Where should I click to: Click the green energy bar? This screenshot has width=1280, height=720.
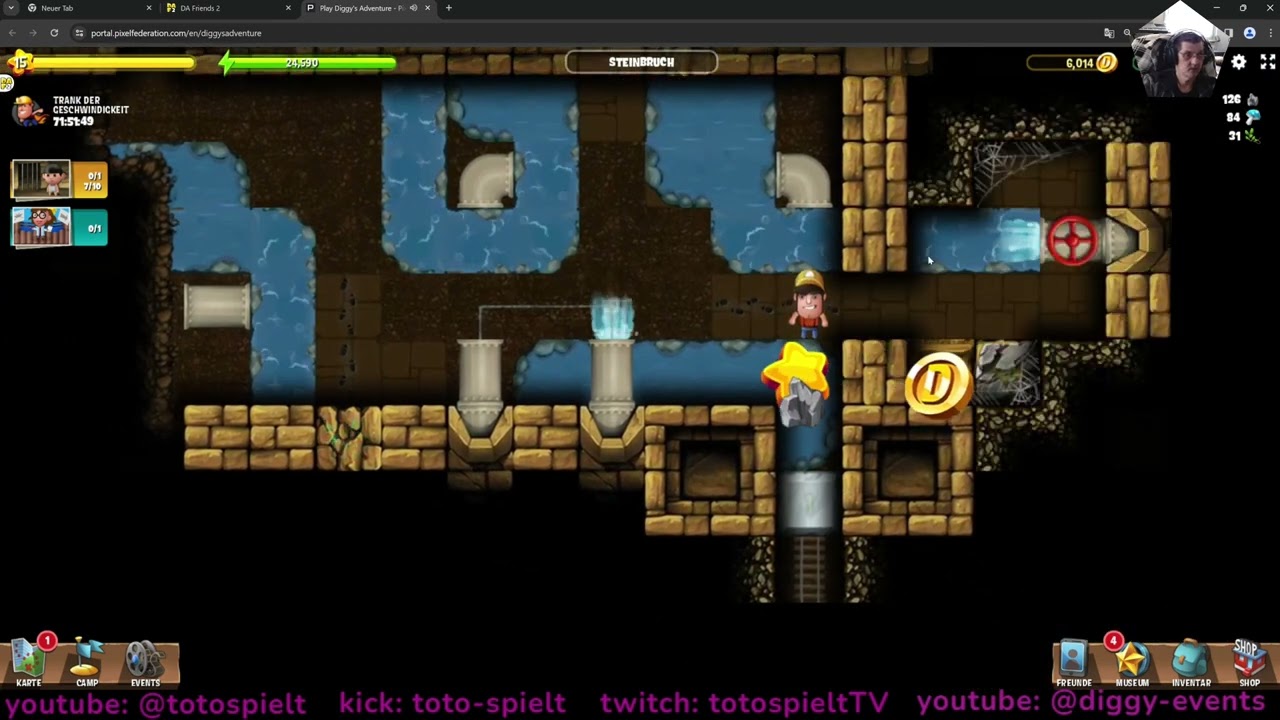pyautogui.click(x=308, y=63)
